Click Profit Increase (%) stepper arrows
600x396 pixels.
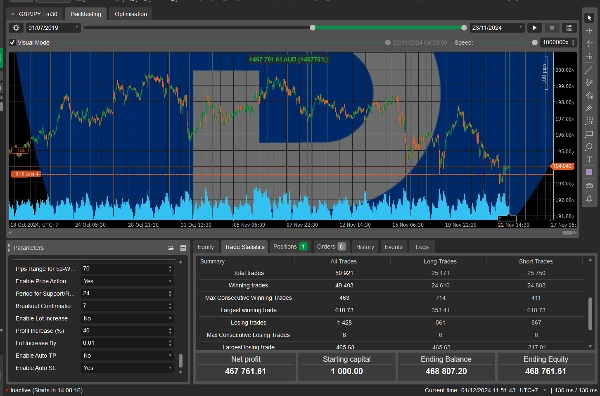[x=170, y=331]
